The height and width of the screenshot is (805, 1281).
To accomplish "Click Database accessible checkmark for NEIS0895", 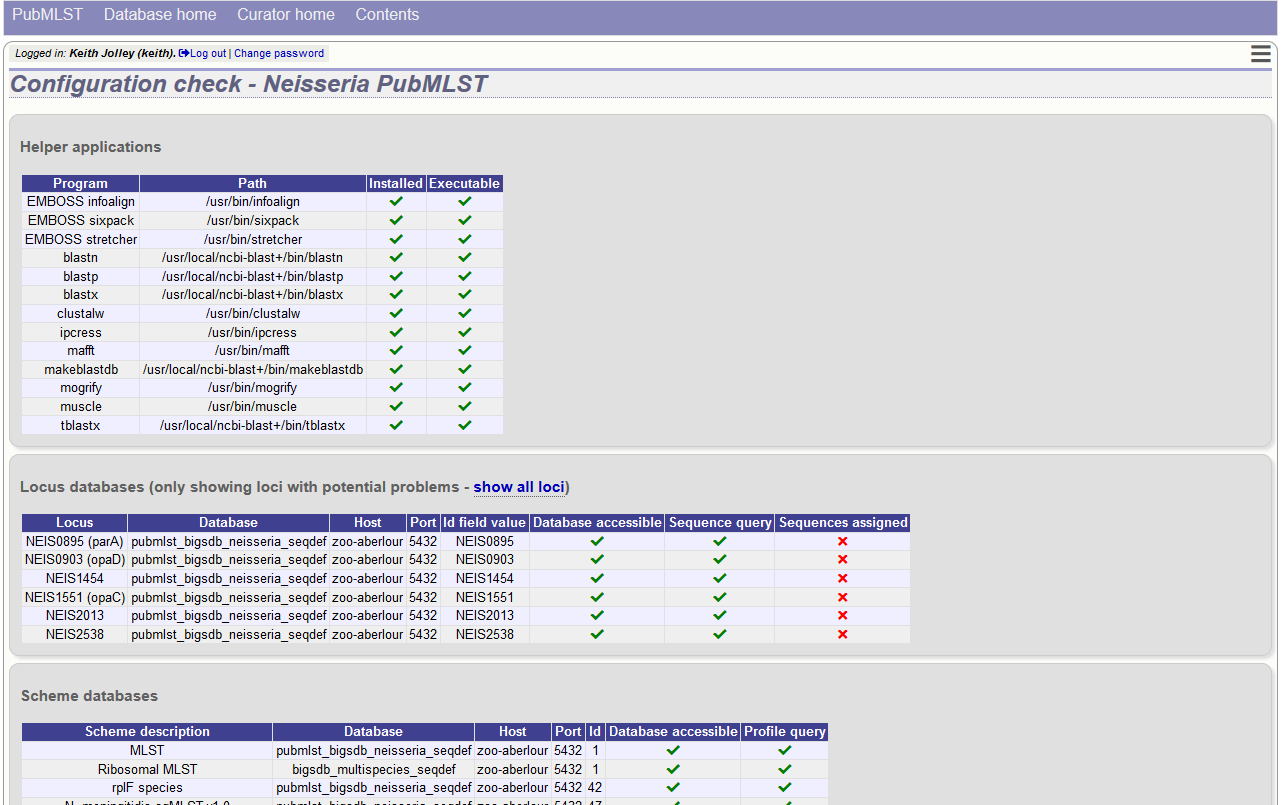I will click(597, 541).
